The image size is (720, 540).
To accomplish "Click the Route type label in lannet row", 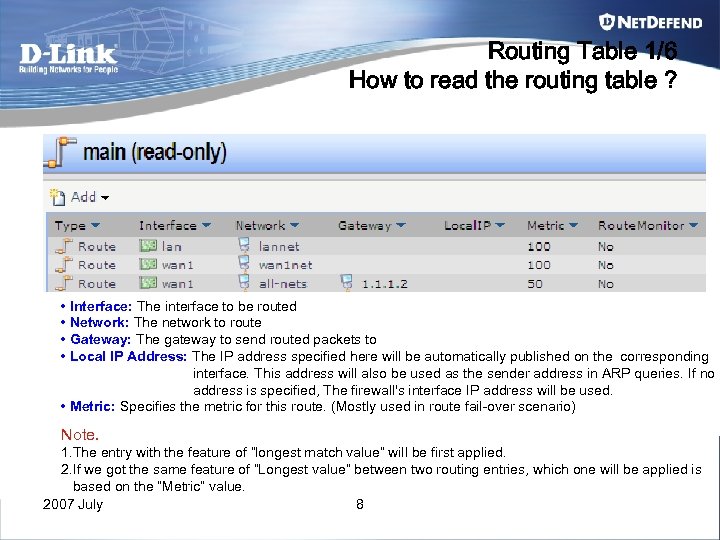I will (x=97, y=247).
